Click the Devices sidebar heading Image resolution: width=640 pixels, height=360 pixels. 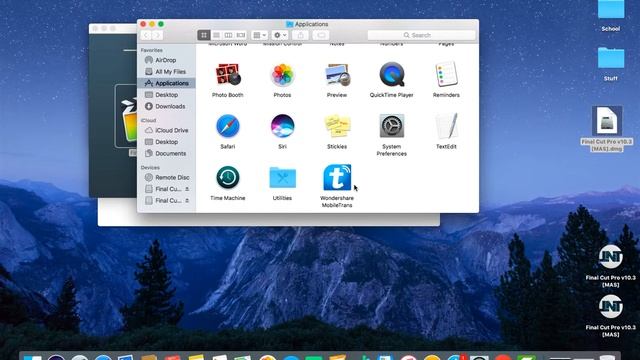tap(150, 167)
